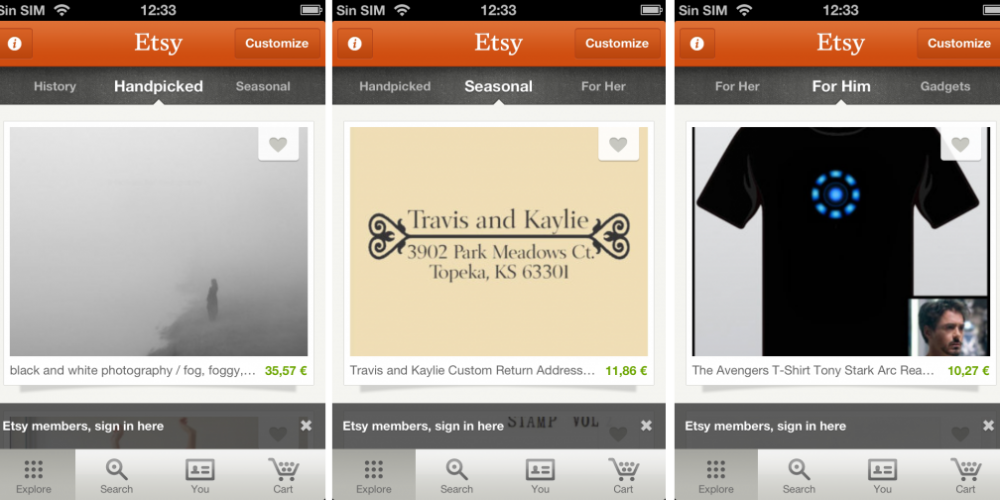The height and width of the screenshot is (500, 1000).
Task: Select For Her tab beside Seasonal
Action: pyautogui.click(x=603, y=86)
